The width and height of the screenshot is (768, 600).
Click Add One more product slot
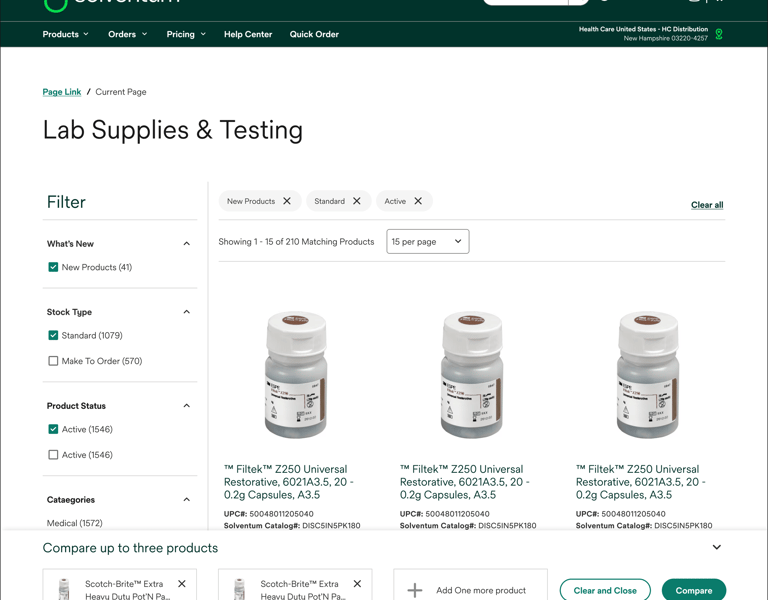[x=470, y=585]
